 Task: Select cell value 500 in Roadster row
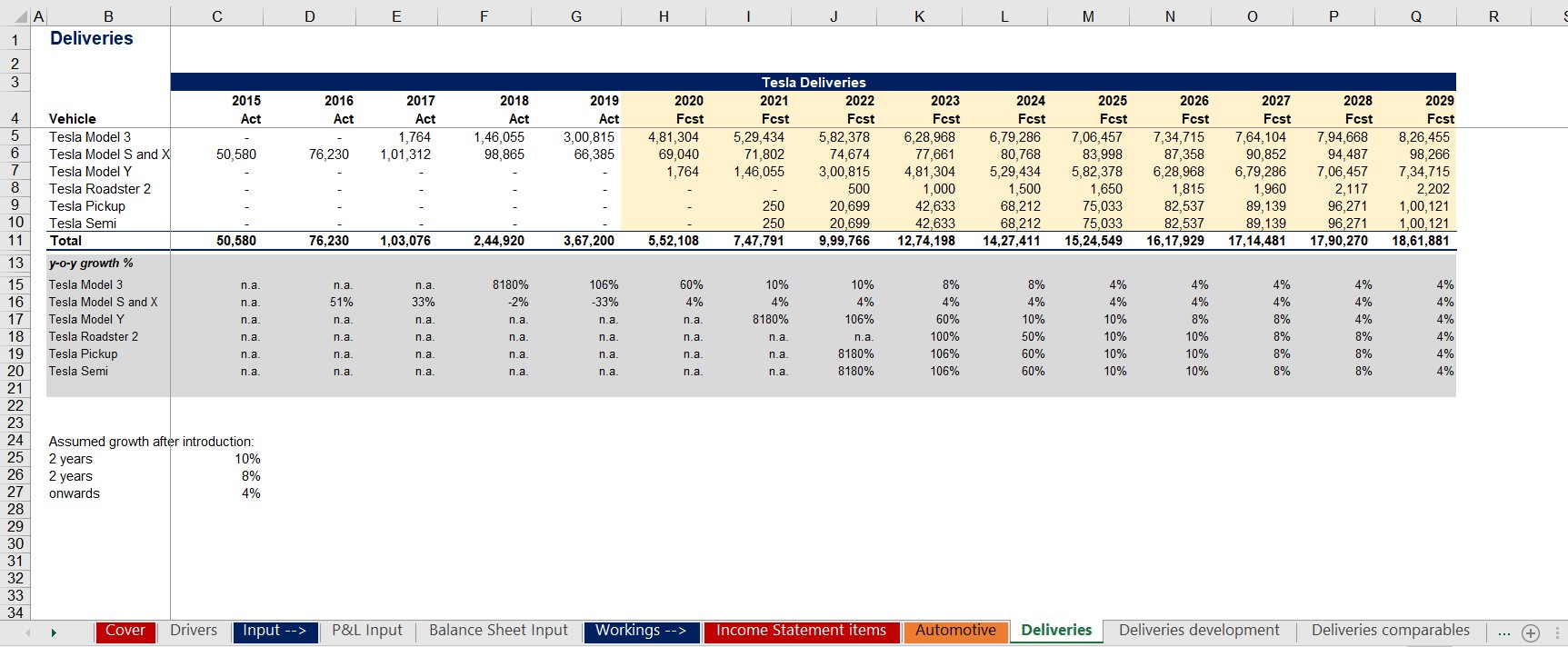pyautogui.click(x=859, y=189)
